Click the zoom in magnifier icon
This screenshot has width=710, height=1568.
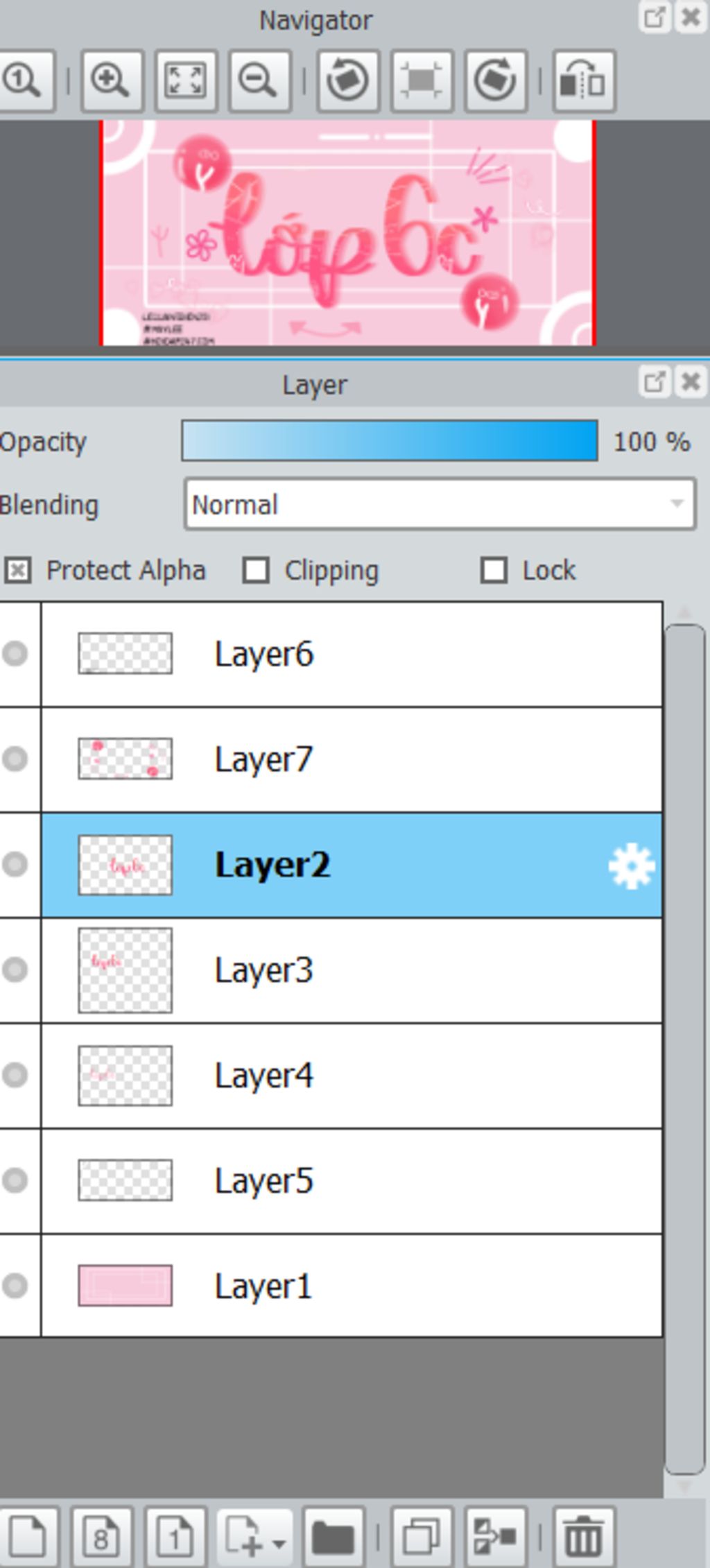tap(112, 80)
